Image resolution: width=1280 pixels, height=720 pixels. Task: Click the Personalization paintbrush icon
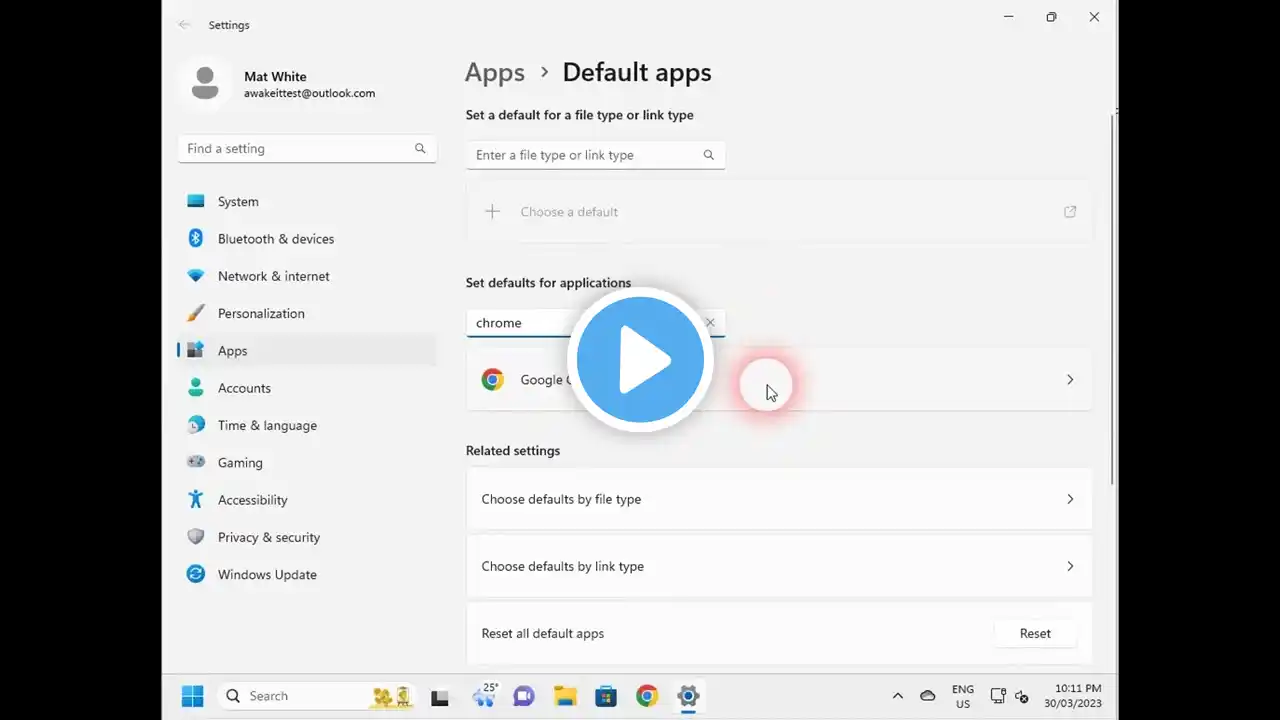coord(196,313)
